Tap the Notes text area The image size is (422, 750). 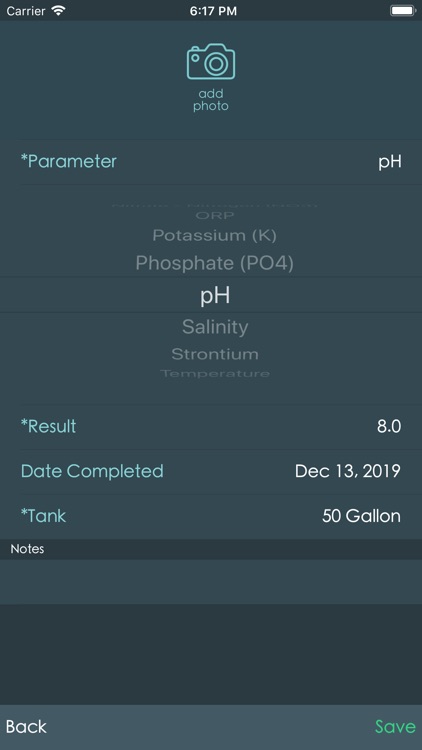[x=211, y=582]
